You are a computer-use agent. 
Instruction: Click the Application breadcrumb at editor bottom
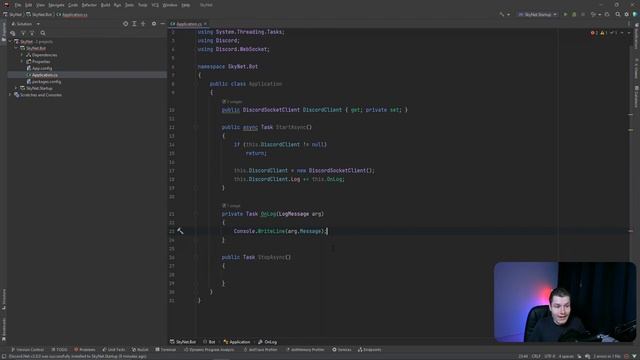point(237,342)
